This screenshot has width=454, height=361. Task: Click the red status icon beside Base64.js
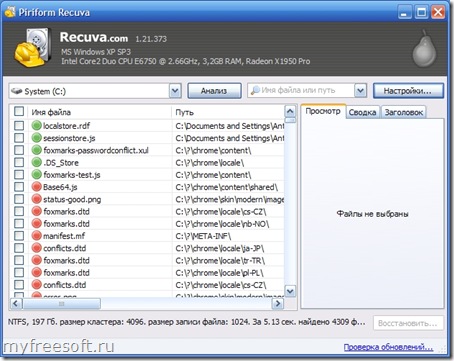click(x=36, y=187)
